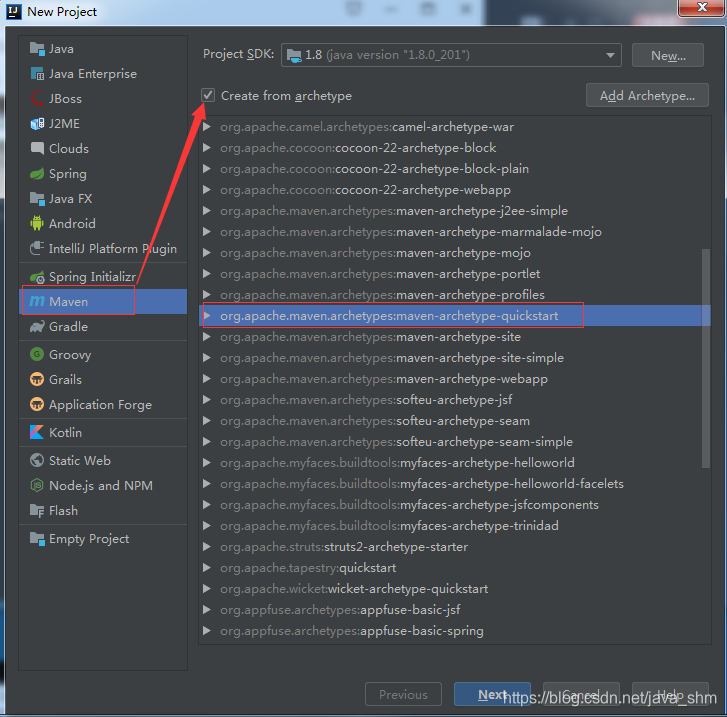Click the Spring leaf icon

37,174
